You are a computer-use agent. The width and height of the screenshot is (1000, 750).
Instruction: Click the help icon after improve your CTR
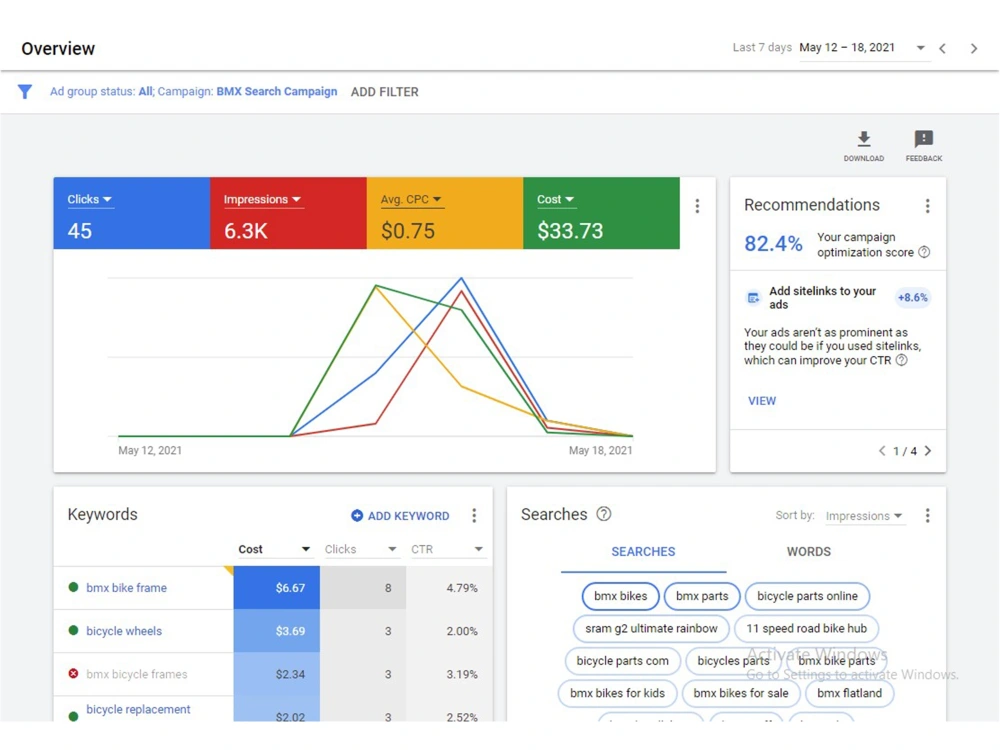(x=901, y=360)
